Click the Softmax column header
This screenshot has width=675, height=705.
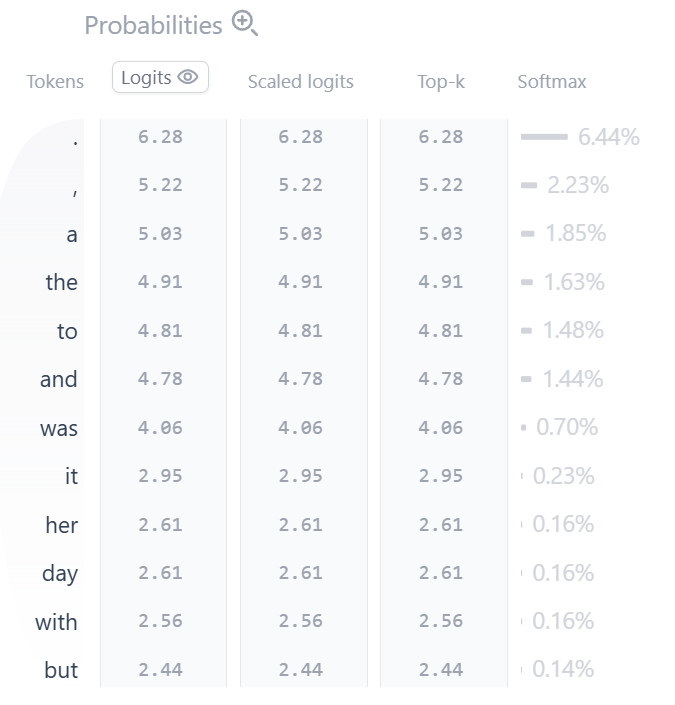click(552, 82)
